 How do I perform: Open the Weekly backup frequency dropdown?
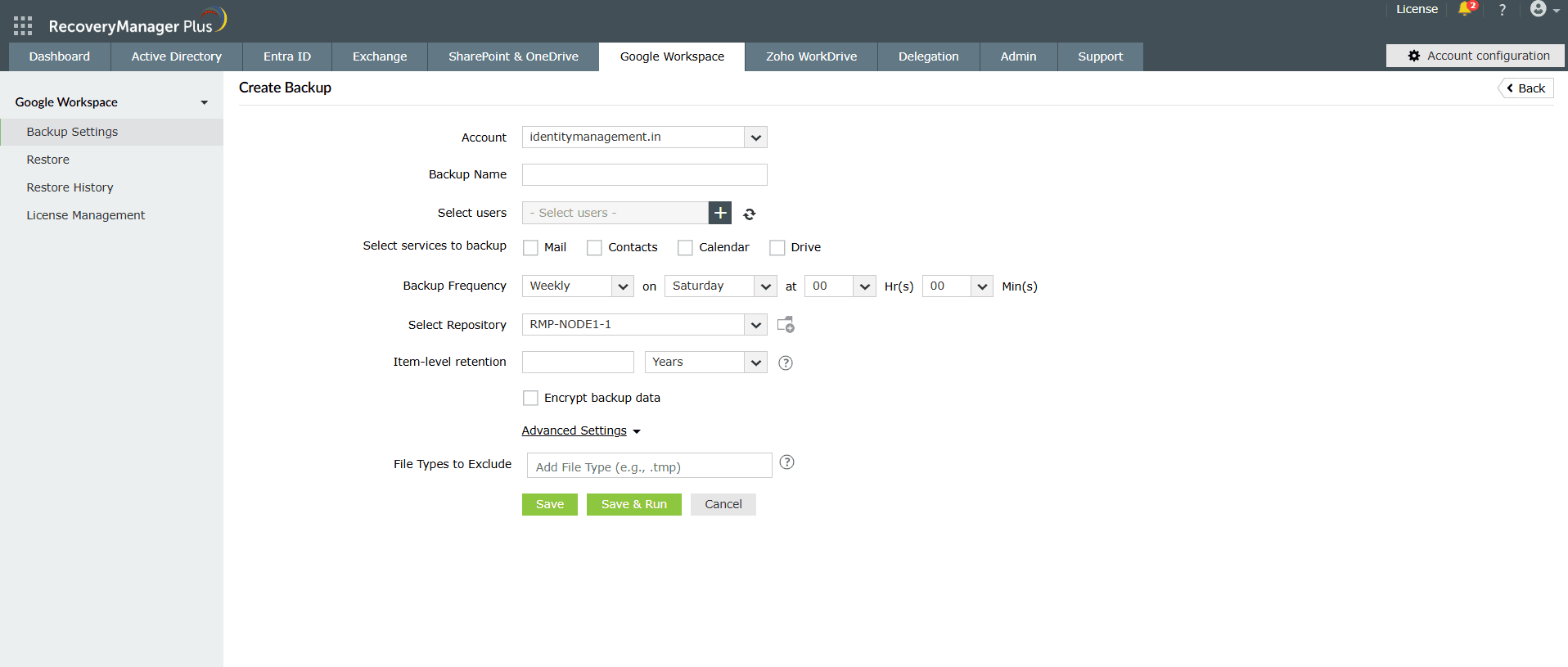[x=579, y=286]
